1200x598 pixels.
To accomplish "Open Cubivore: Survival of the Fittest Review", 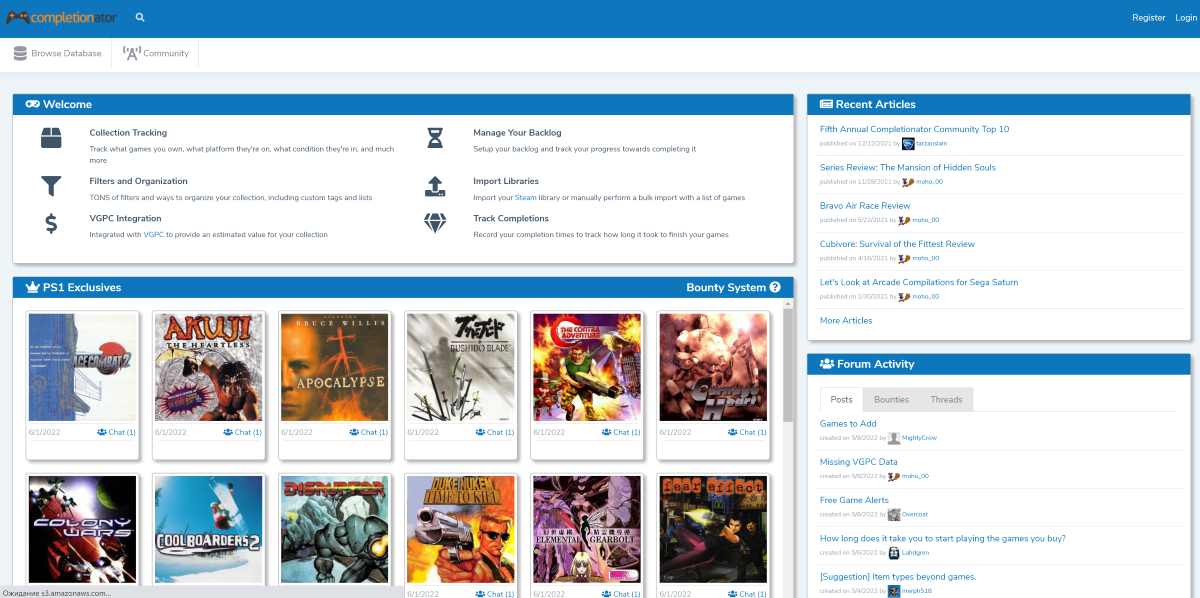I will pyautogui.click(x=897, y=244).
